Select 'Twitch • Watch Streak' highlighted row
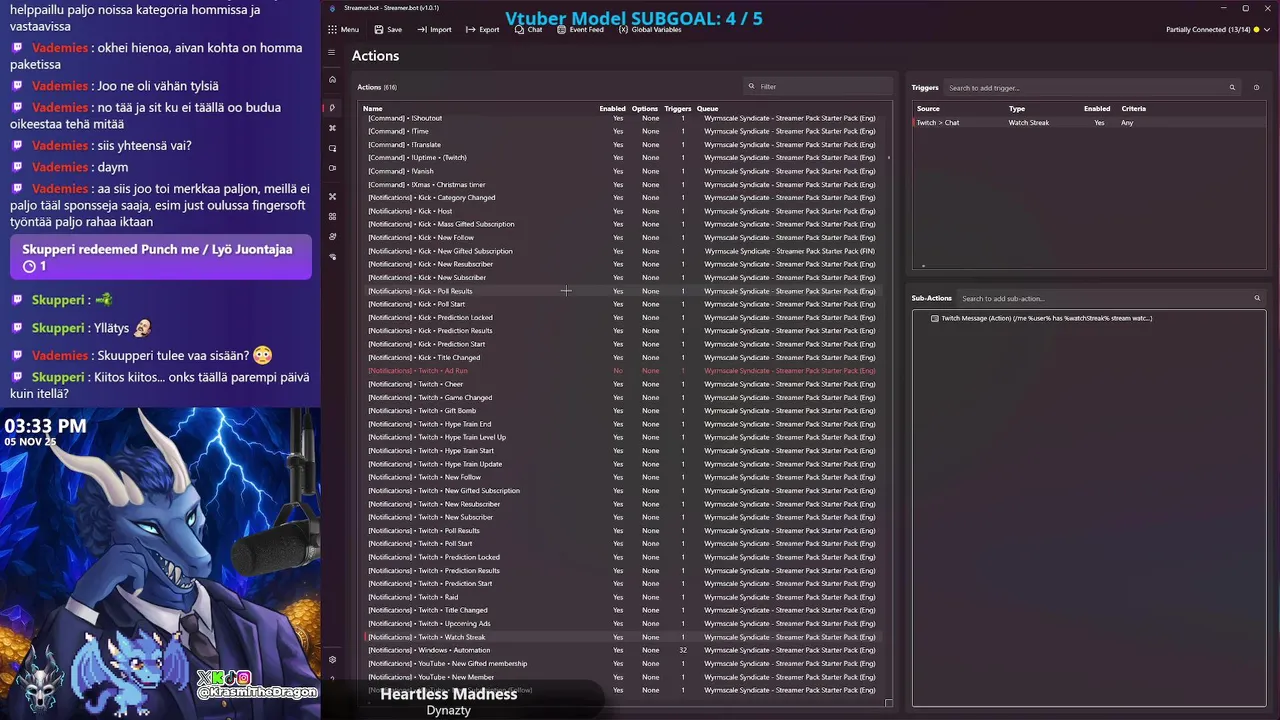This screenshot has height=720, width=1280. coord(623,637)
